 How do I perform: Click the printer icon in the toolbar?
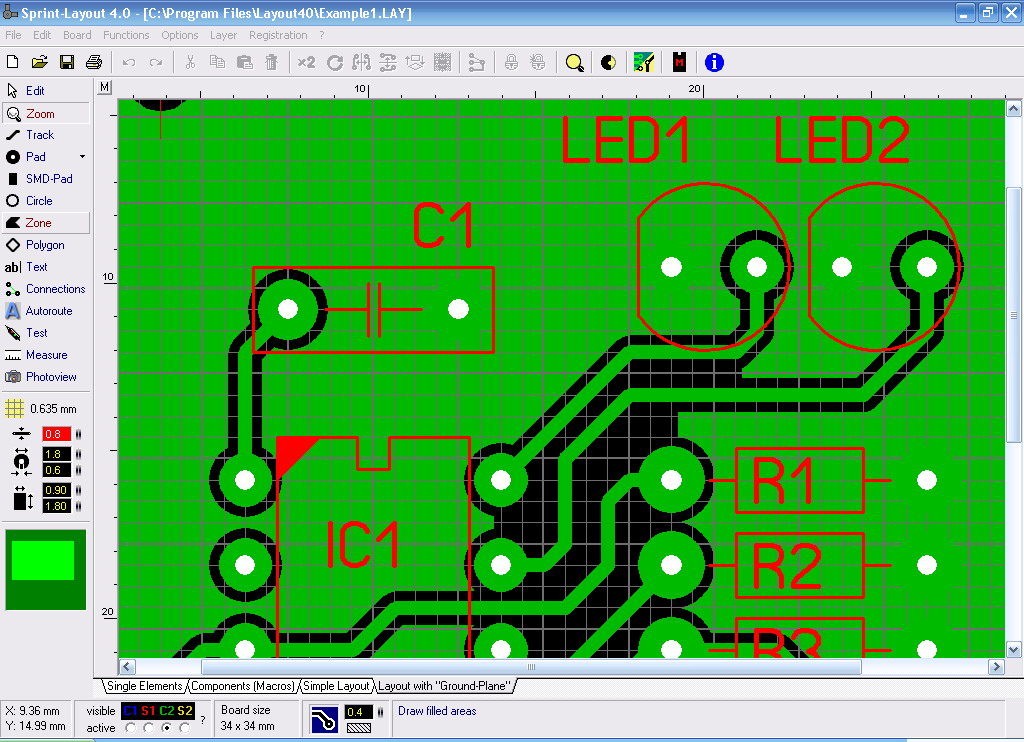click(x=94, y=62)
